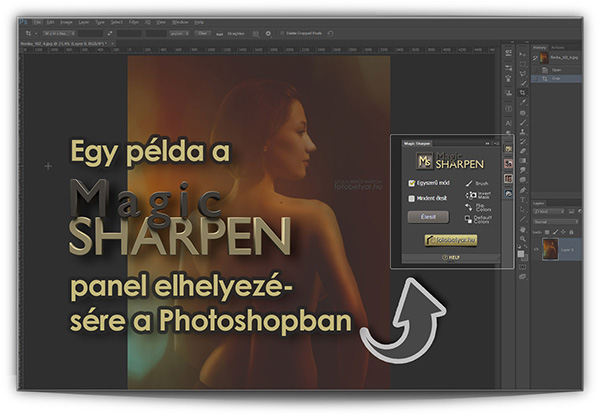
Task: Click HELP in Magic Sharpen panel
Action: 451,258
